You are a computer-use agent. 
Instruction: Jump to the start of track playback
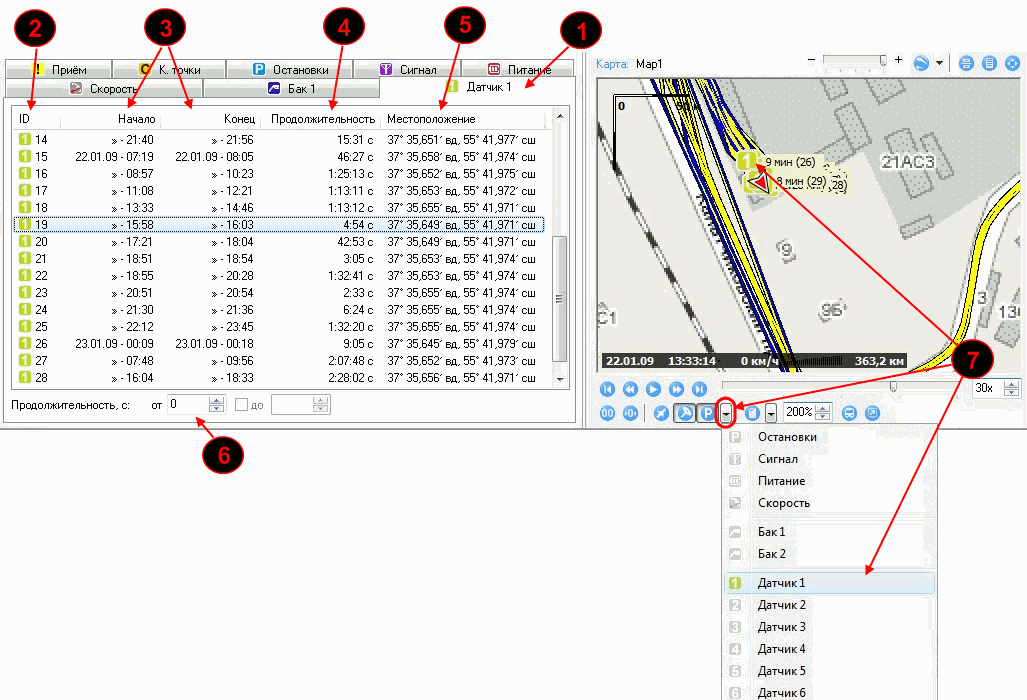pos(606,389)
